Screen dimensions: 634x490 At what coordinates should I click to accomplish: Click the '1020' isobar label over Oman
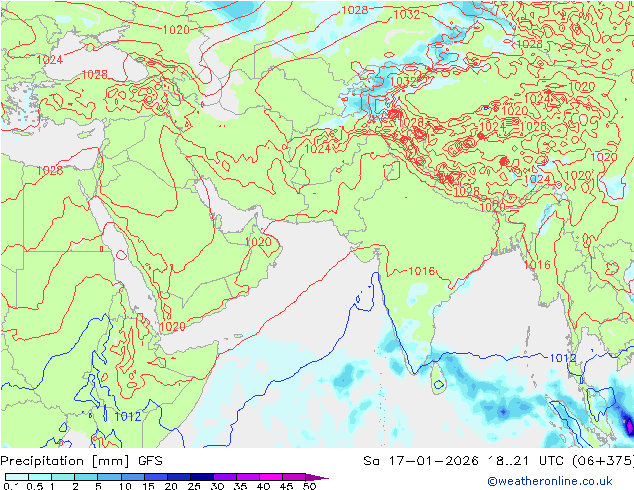(x=258, y=242)
